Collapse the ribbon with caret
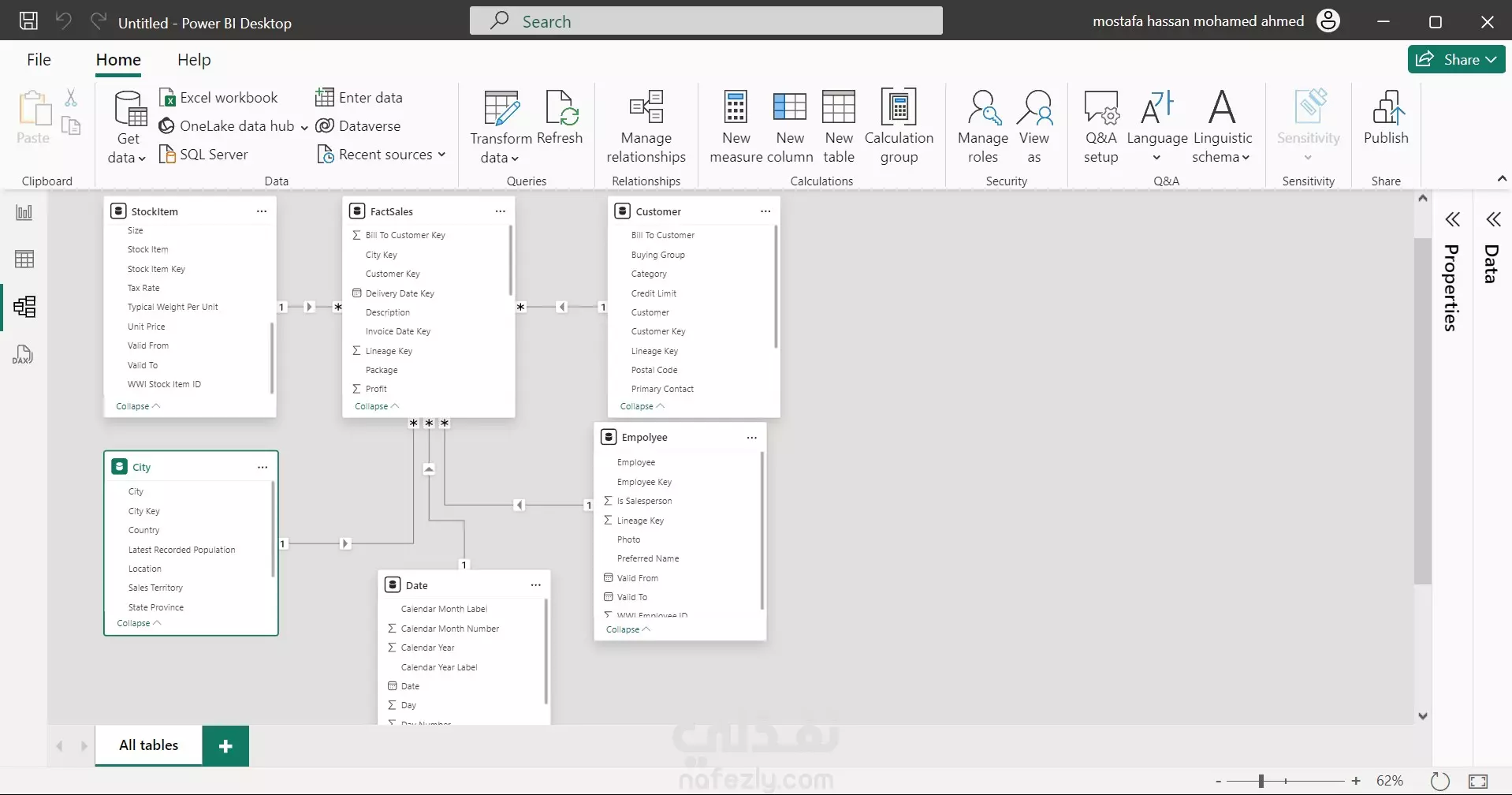Image resolution: width=1512 pixels, height=795 pixels. click(1502, 179)
